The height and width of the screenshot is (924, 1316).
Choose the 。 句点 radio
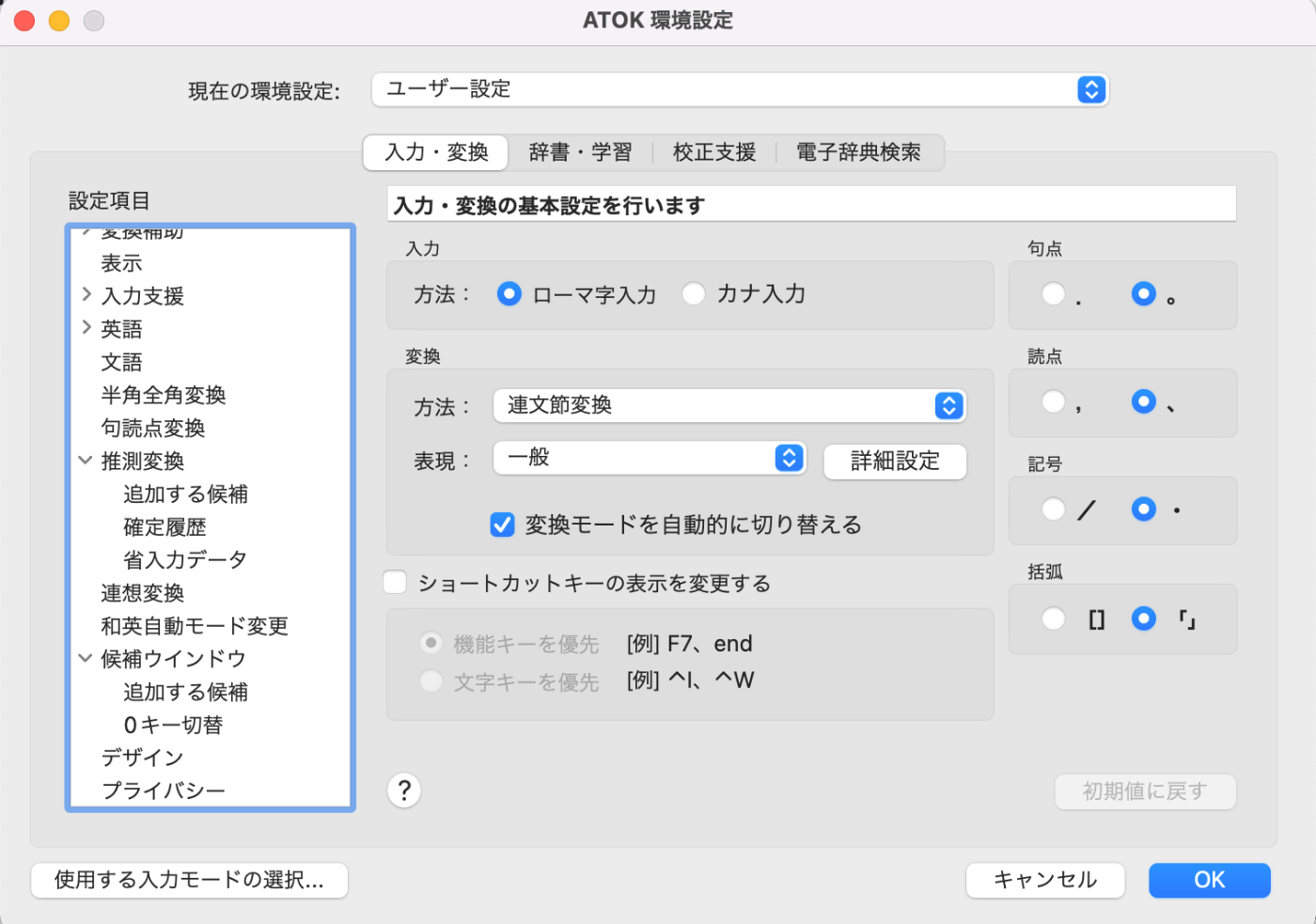pos(1144,294)
